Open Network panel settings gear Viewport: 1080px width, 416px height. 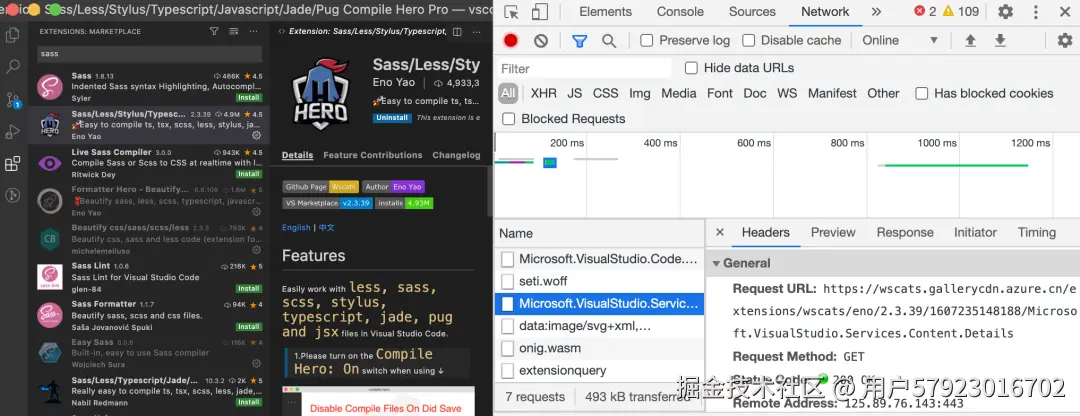pos(1065,41)
